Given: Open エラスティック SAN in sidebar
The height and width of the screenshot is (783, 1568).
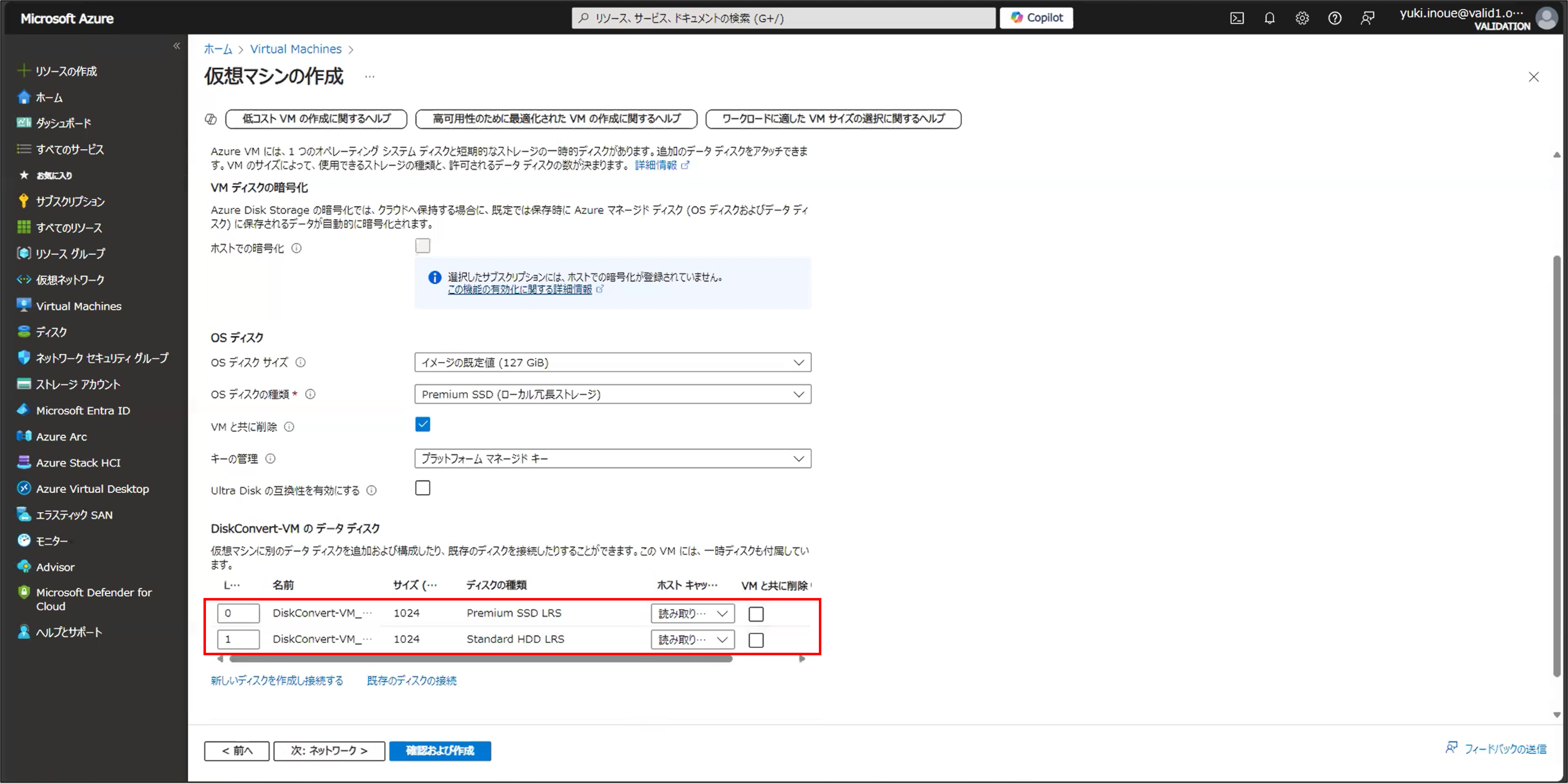Looking at the screenshot, I should (x=74, y=514).
